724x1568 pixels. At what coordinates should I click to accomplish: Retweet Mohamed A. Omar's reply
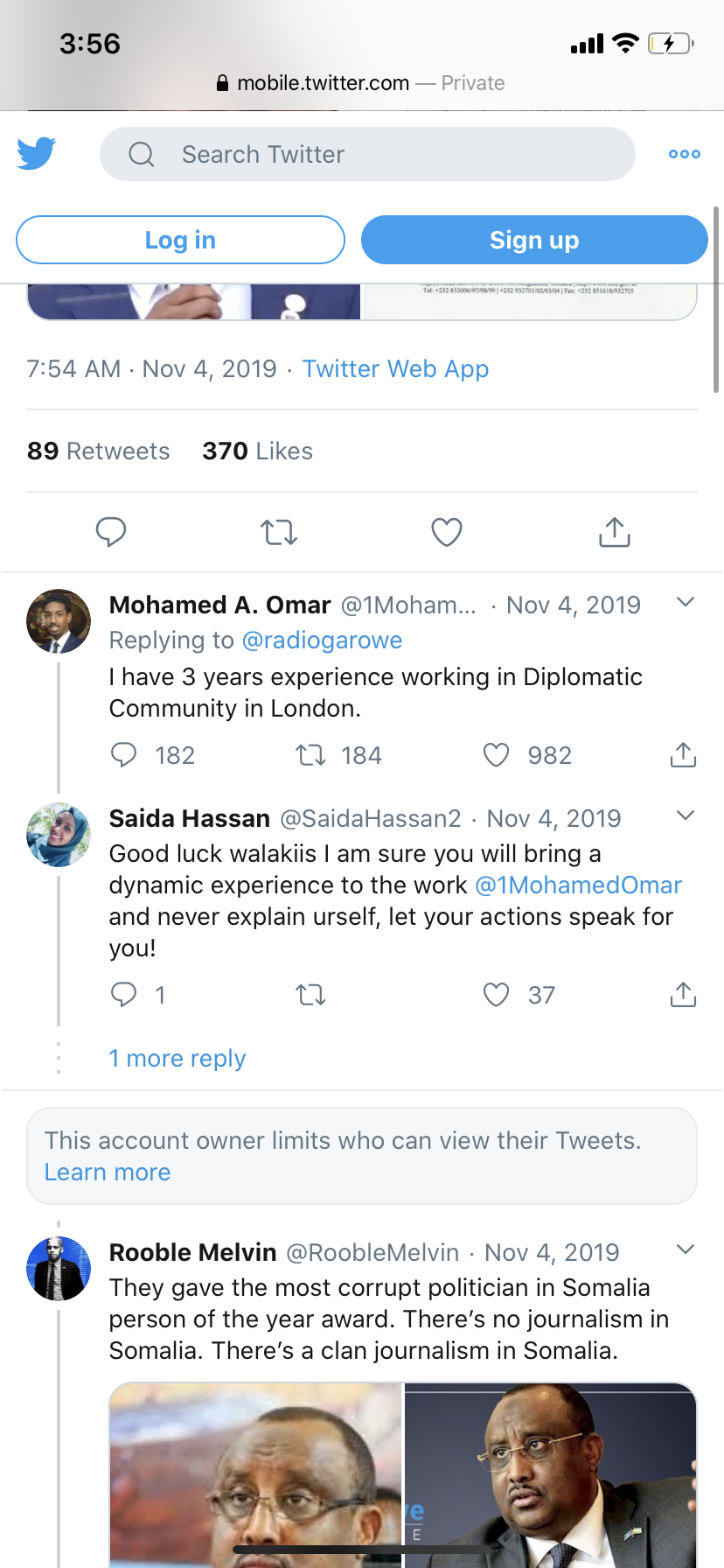tap(310, 755)
